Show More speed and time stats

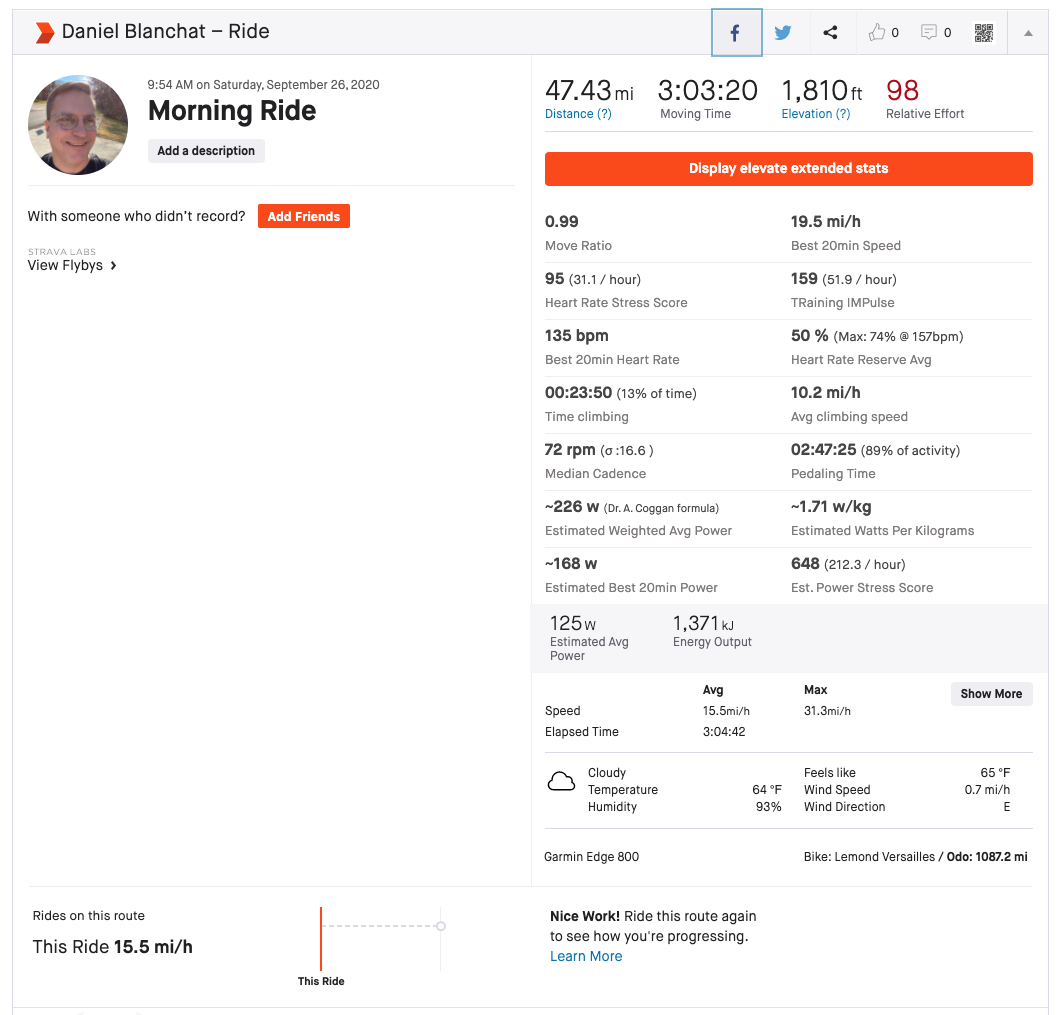(991, 694)
